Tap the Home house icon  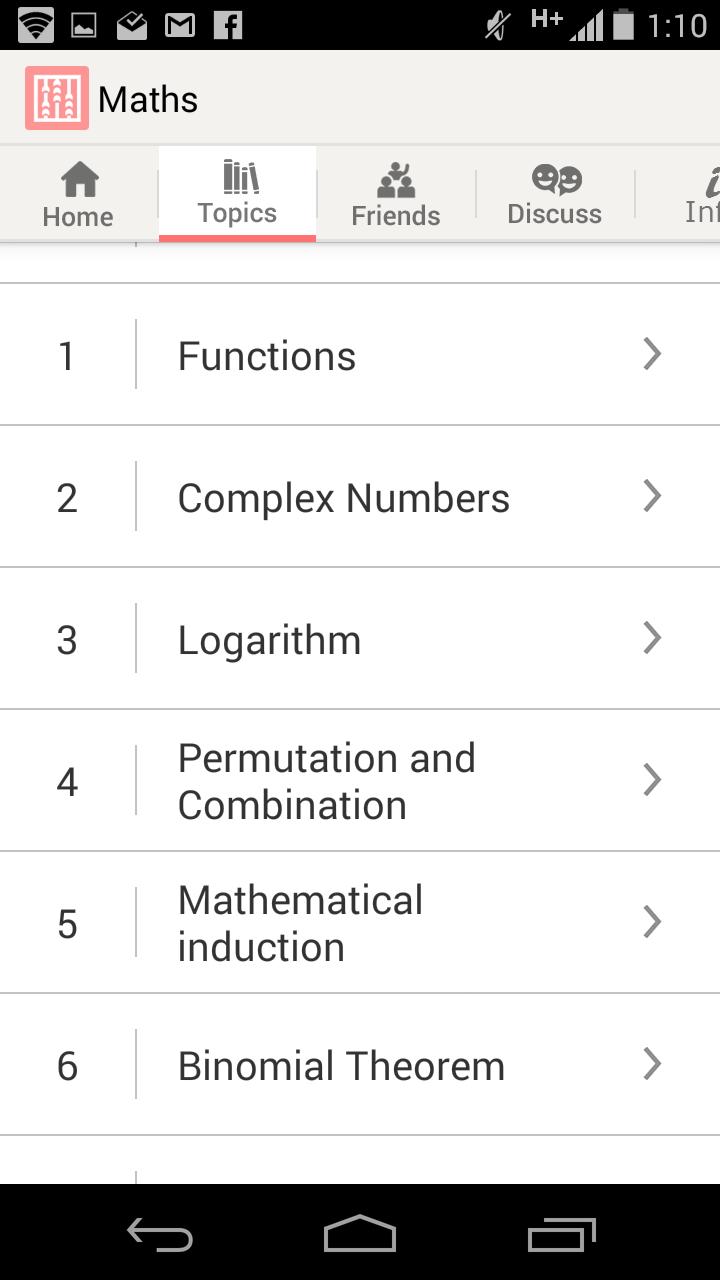[79, 180]
